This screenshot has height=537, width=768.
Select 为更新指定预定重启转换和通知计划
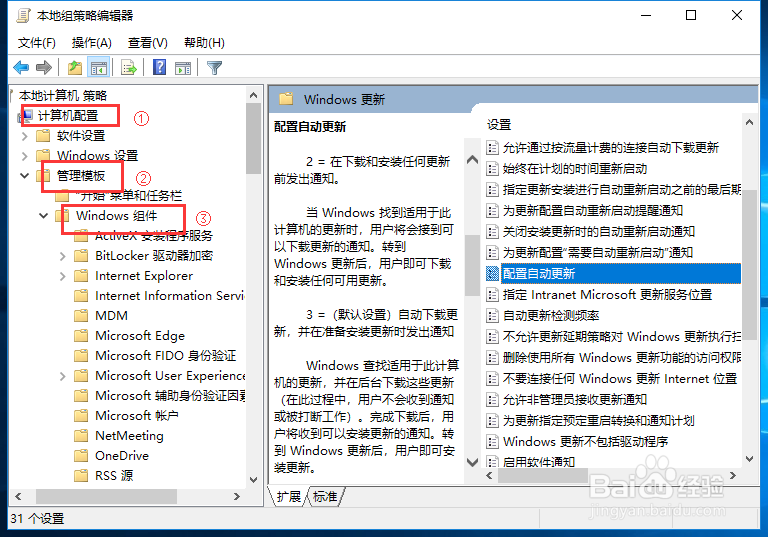tap(599, 421)
